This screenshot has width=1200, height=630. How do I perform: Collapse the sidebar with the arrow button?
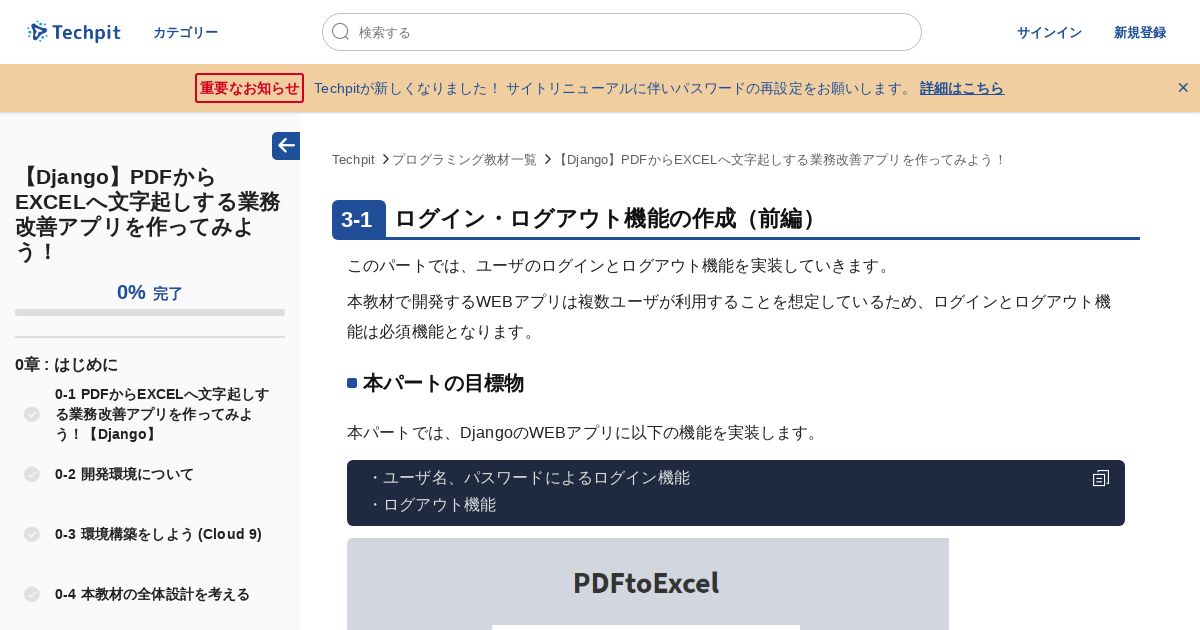click(286, 146)
